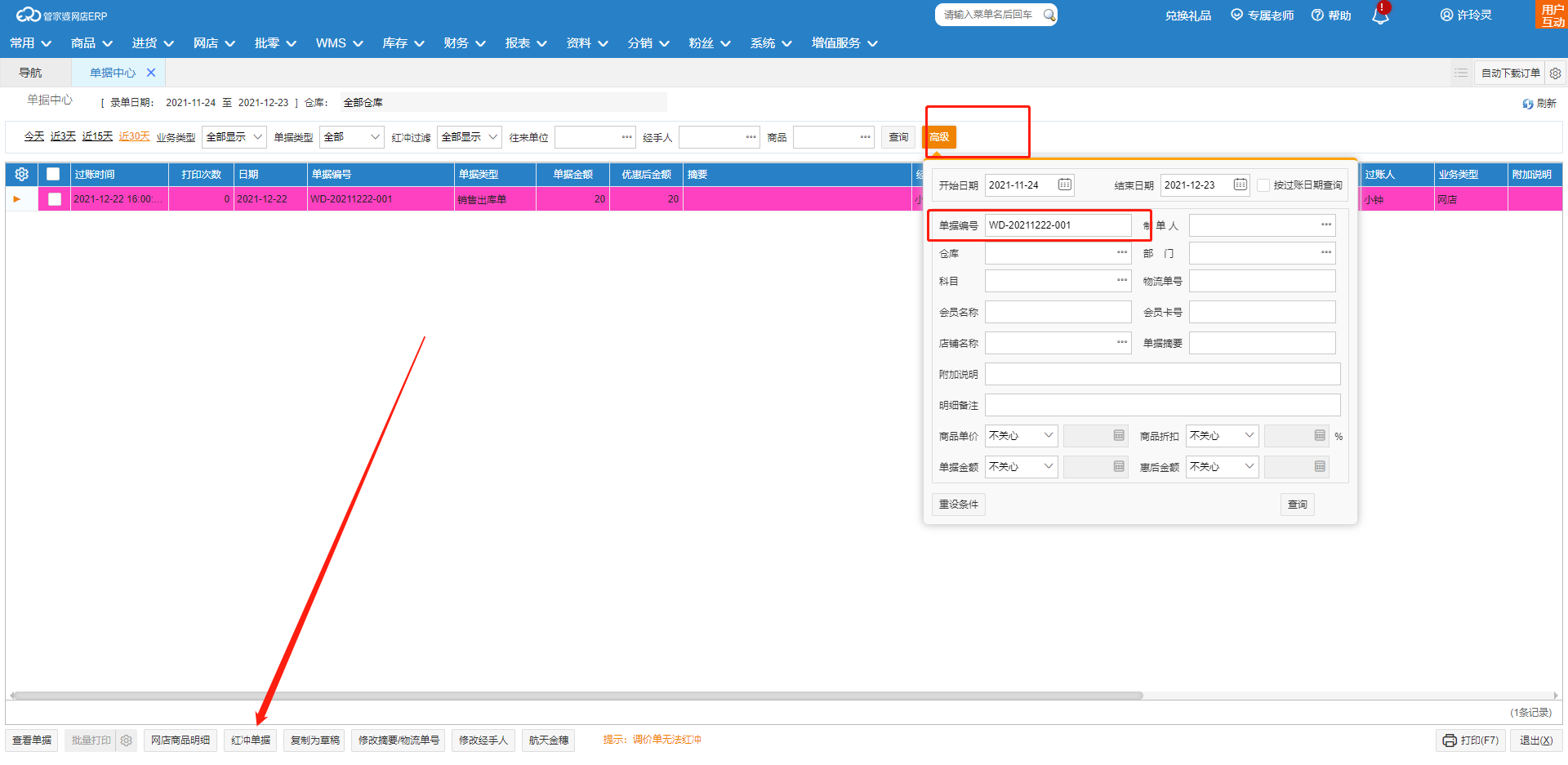The width and height of the screenshot is (1568, 765).
Task: Click the 高级 advanced filter button
Action: (939, 137)
